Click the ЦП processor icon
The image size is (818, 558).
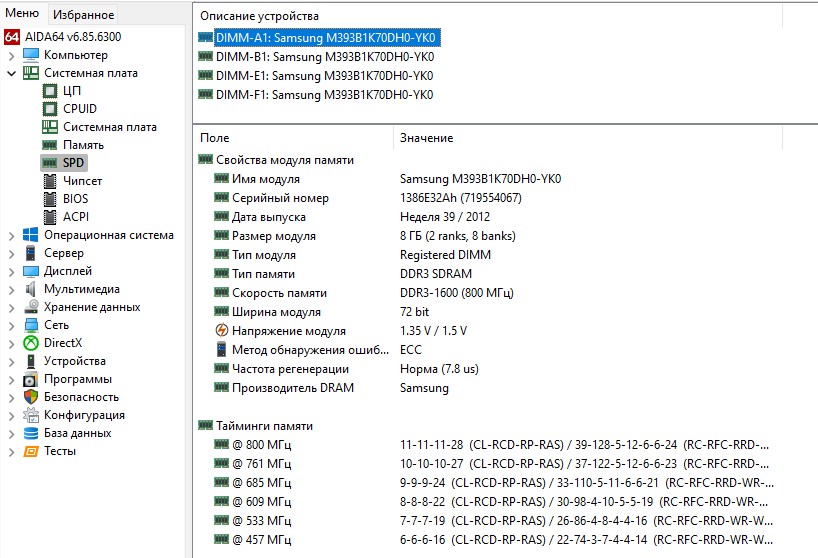click(x=50, y=91)
